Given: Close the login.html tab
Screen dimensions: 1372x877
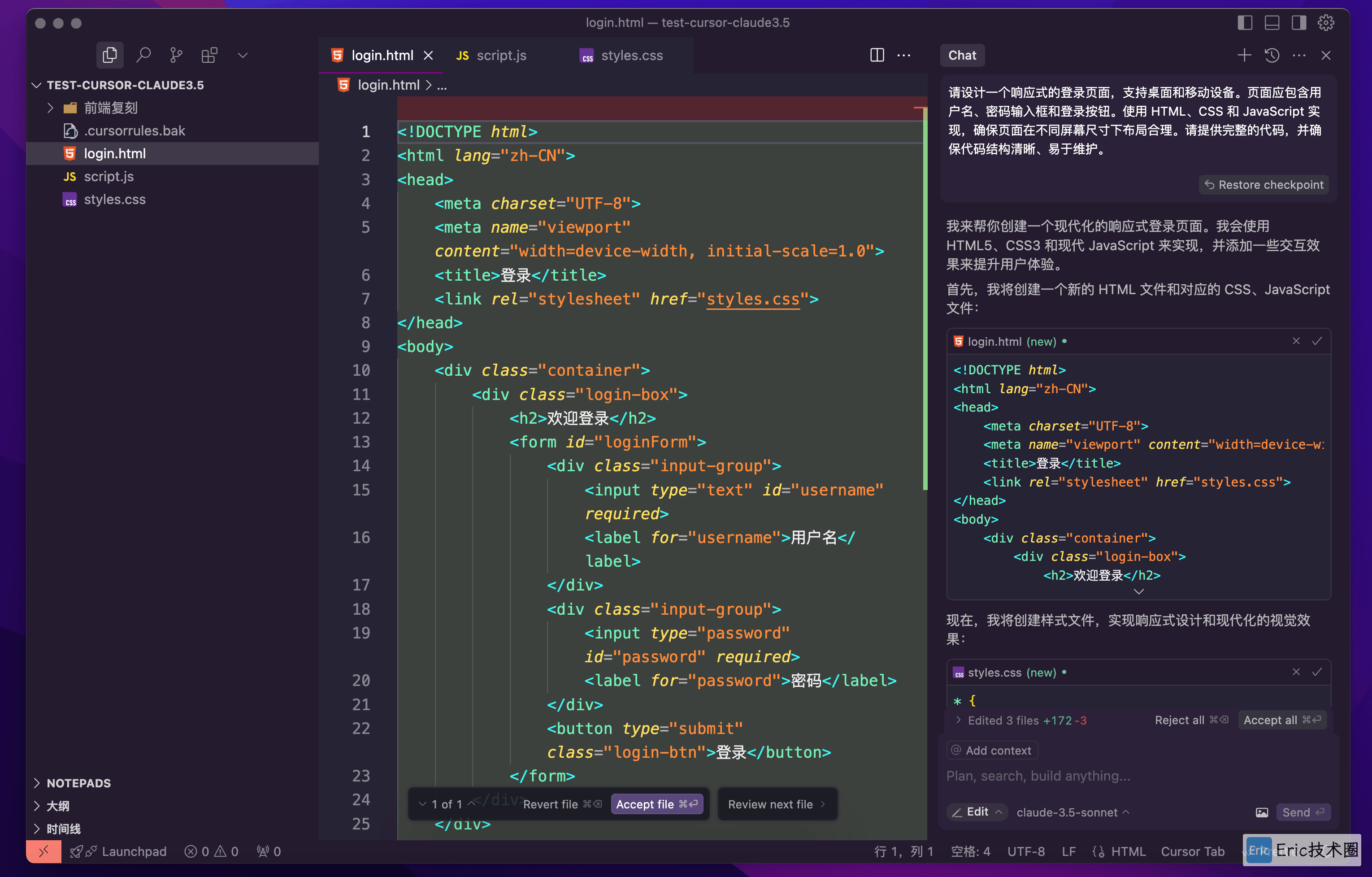Looking at the screenshot, I should coord(428,55).
